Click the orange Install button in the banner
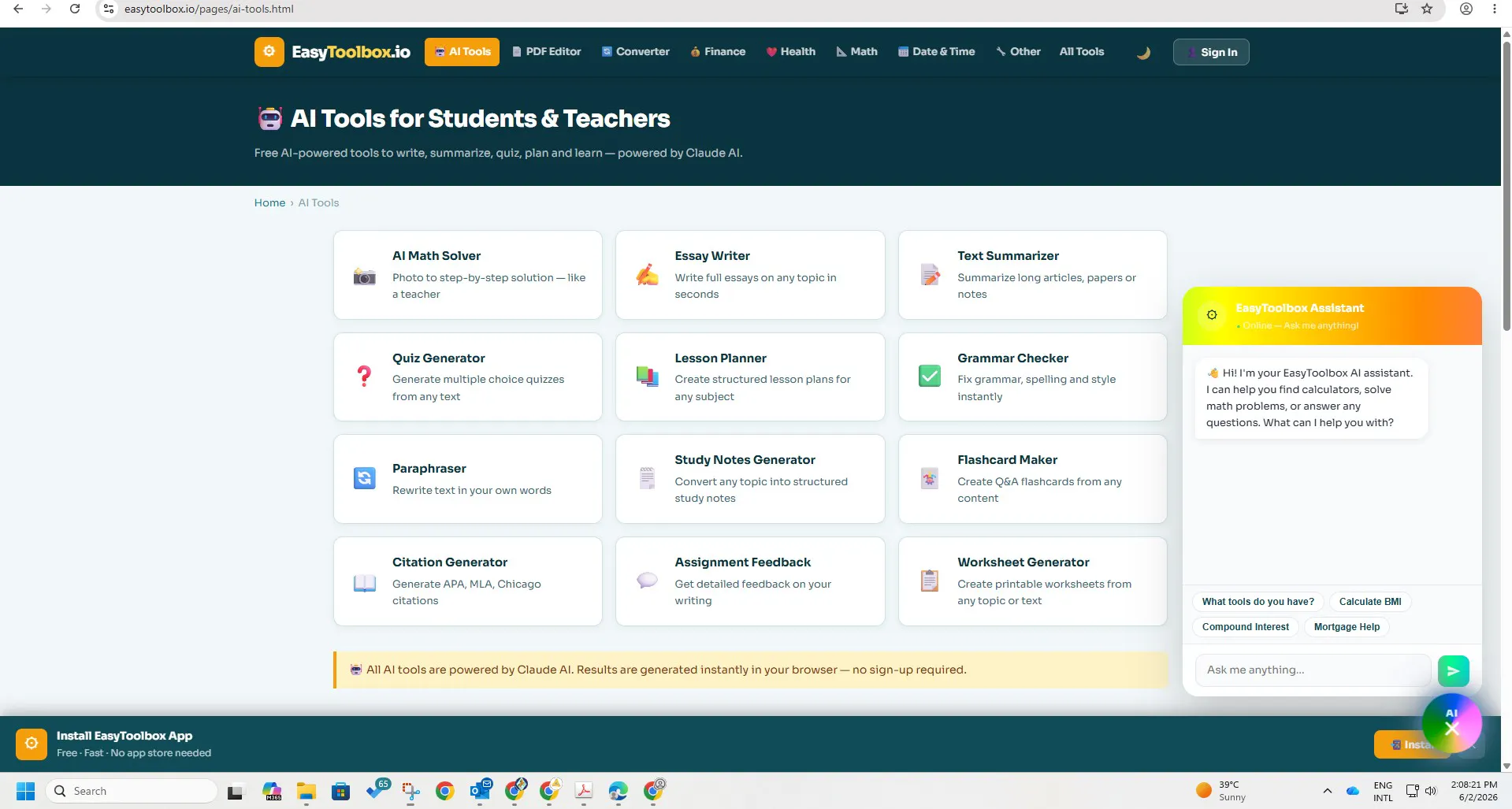Viewport: 1512px width, 809px height. click(x=1412, y=744)
